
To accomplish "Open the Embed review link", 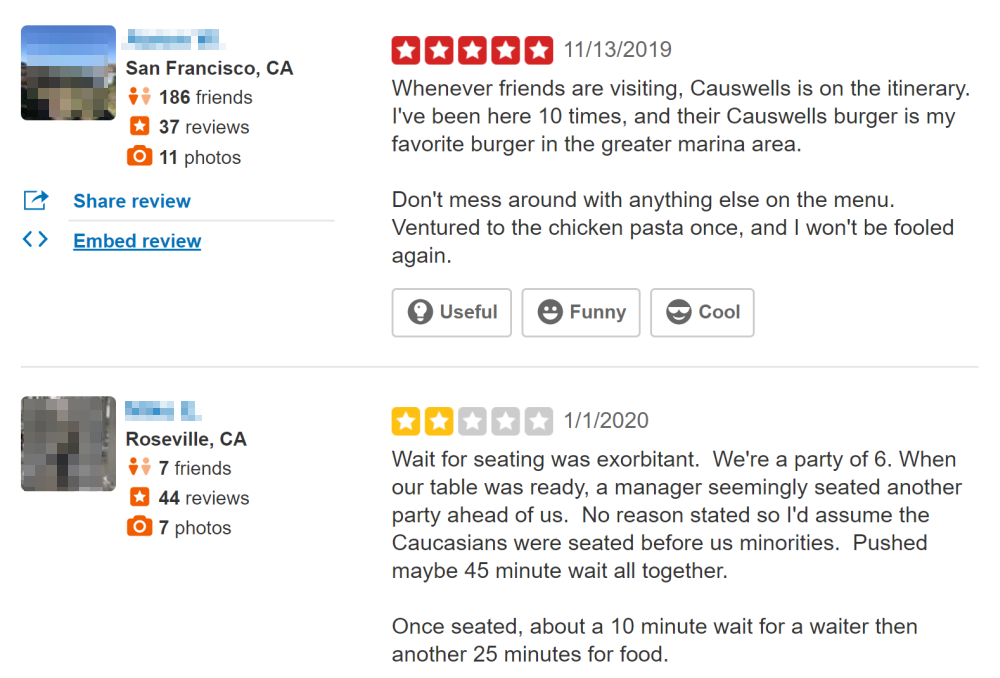I will pyautogui.click(x=137, y=241).
